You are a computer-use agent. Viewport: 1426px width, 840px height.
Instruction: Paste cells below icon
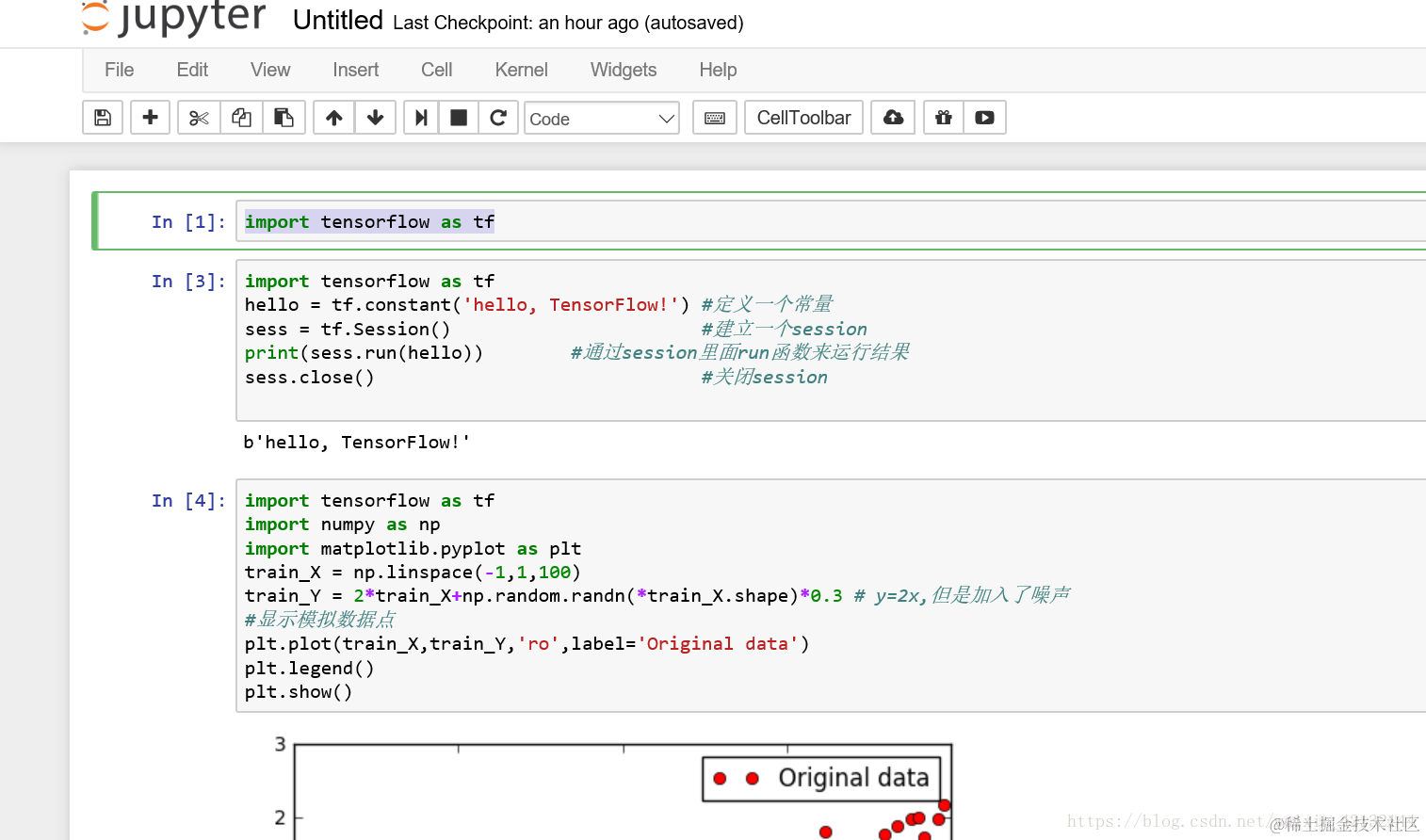[284, 118]
